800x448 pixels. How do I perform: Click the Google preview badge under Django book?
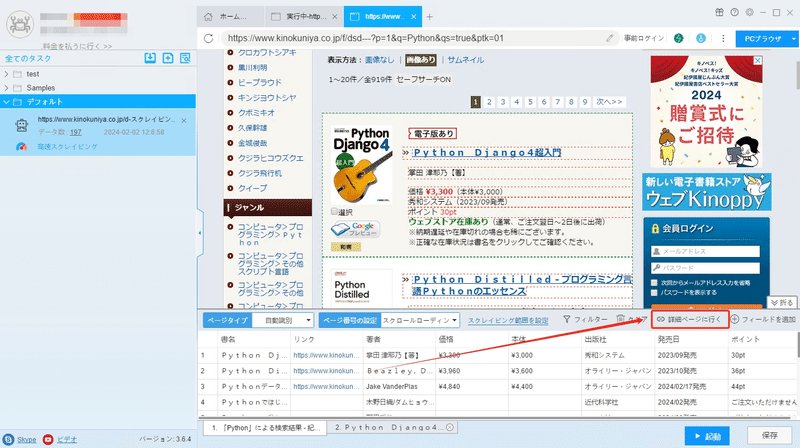tap(355, 229)
